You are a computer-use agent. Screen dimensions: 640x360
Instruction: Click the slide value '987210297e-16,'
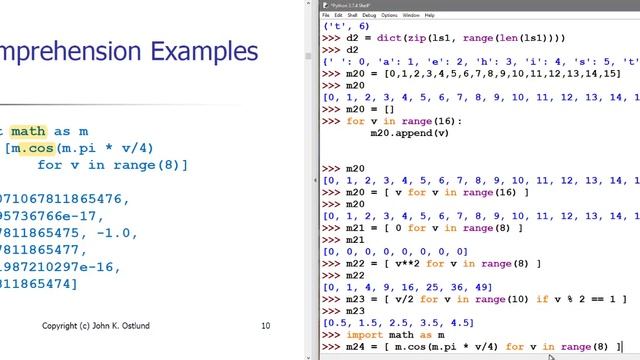click(60, 267)
